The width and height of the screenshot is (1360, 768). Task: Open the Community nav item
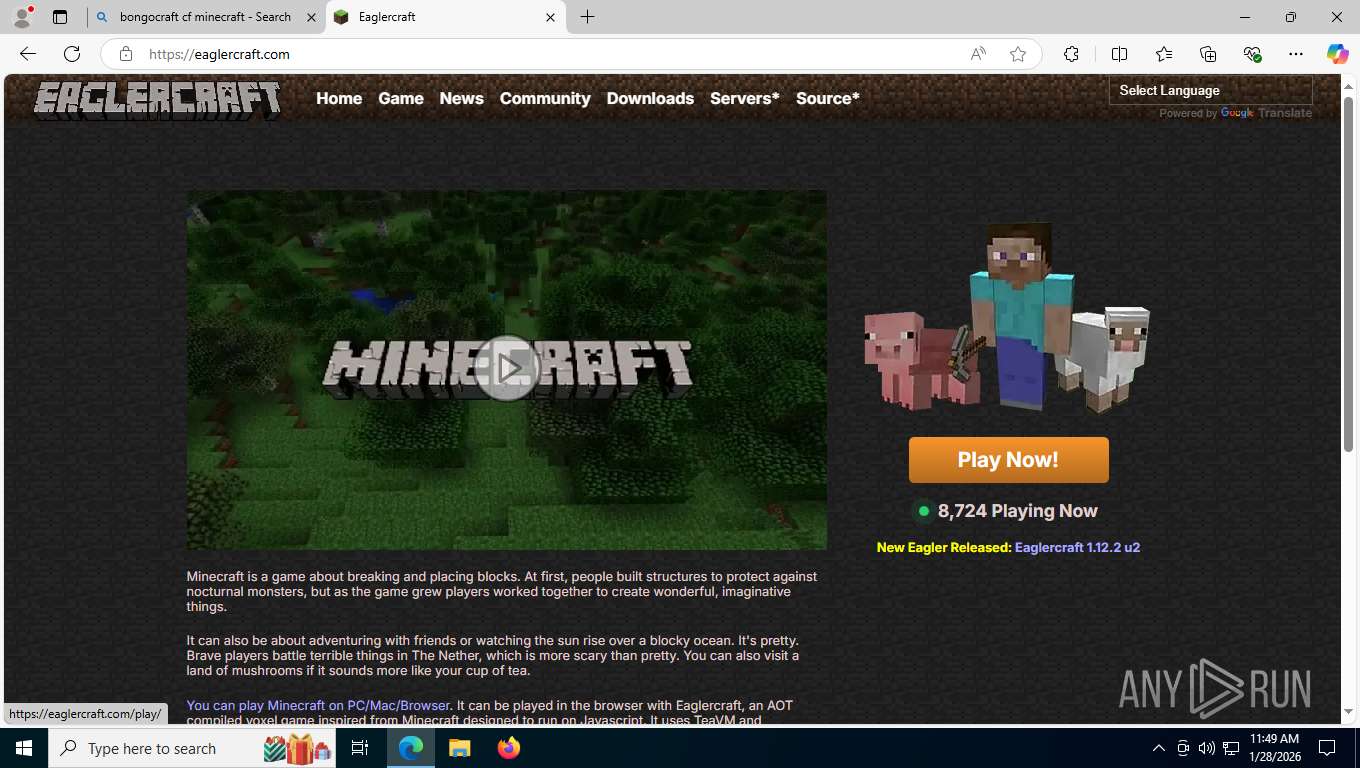point(545,98)
